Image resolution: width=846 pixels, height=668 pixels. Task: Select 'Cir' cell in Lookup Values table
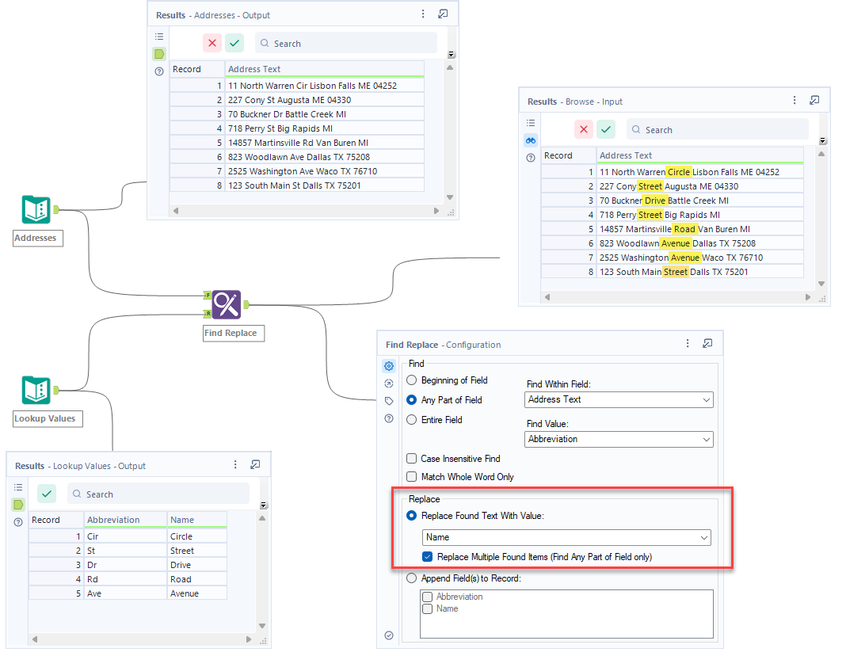125,536
